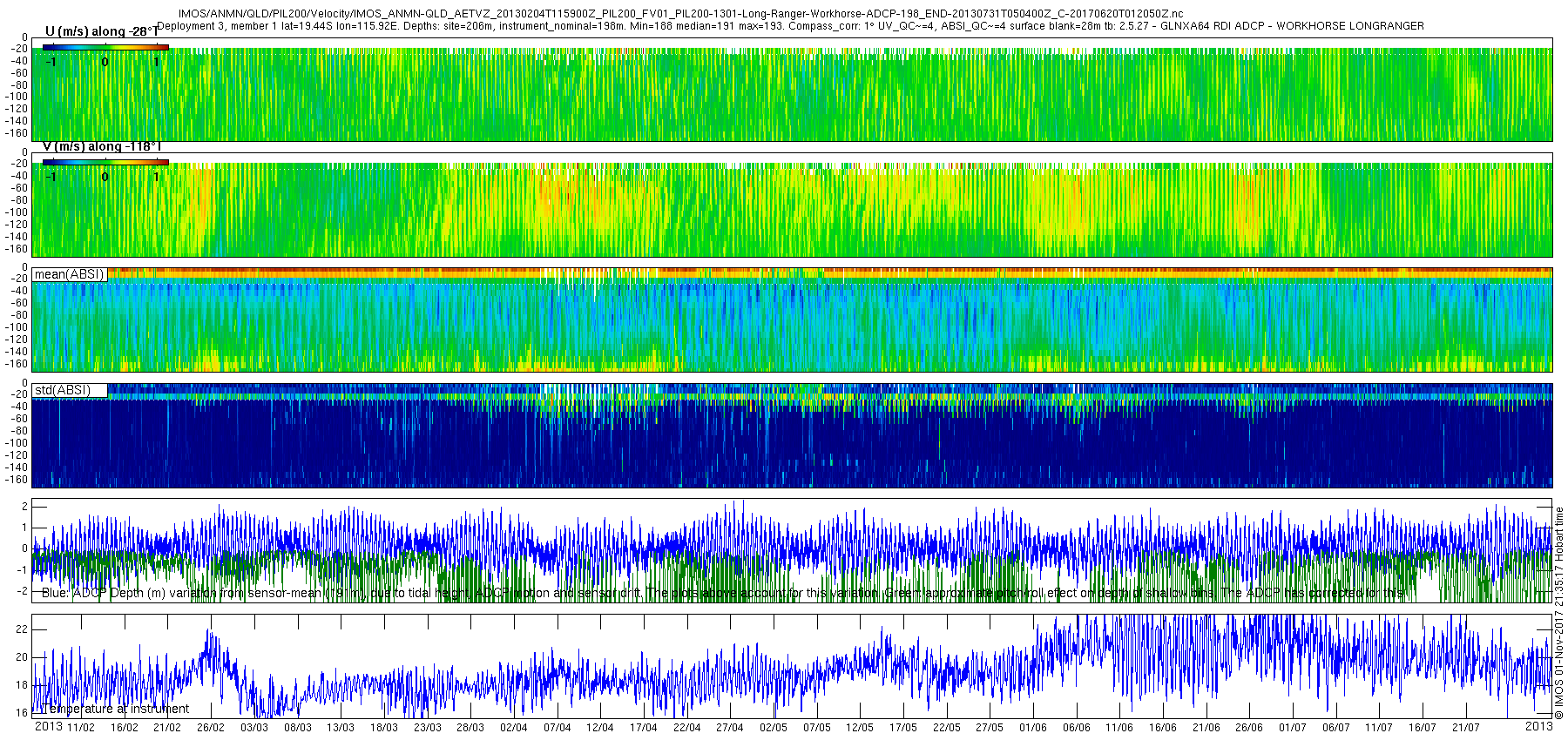Screen dimensions: 1568x740
Task: Click the '11/06' date tick label
Action: [x=1119, y=728]
